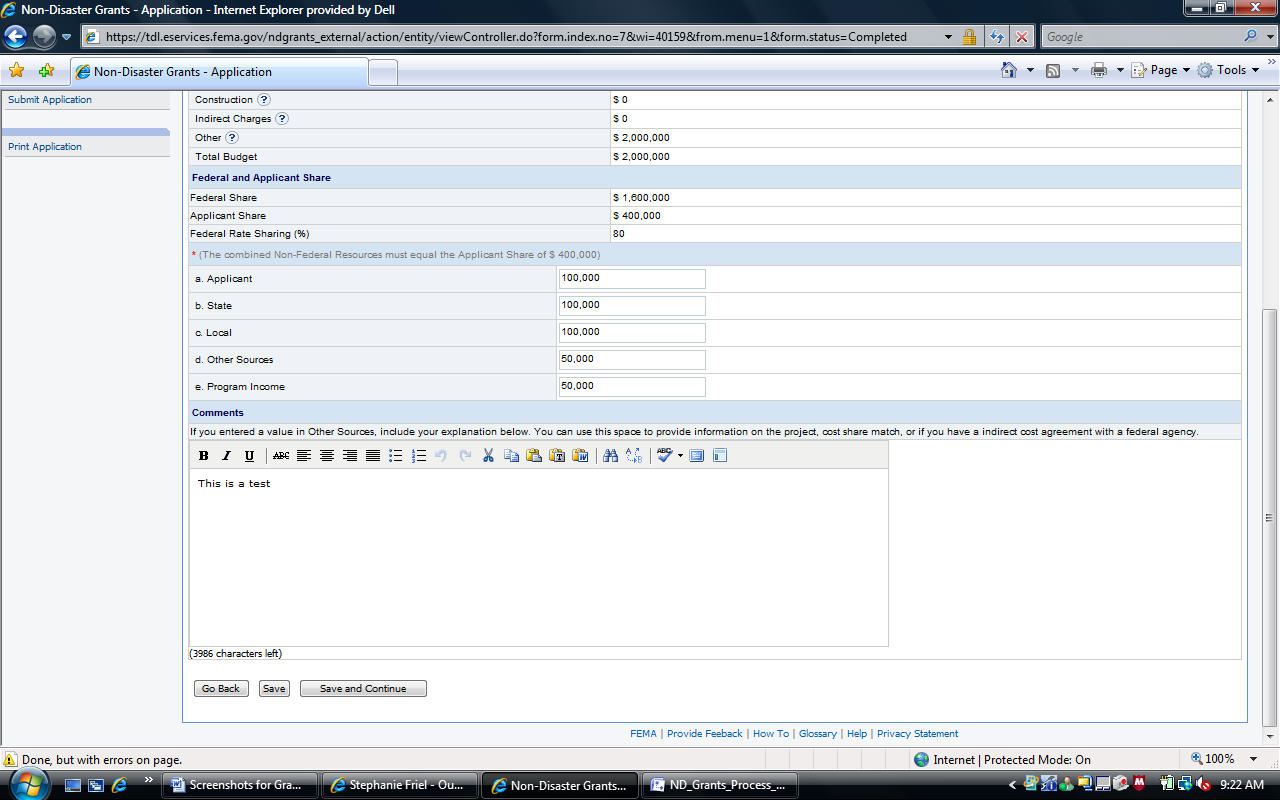The image size is (1280, 800).
Task: Click help icon next to Other
Action: [232, 138]
